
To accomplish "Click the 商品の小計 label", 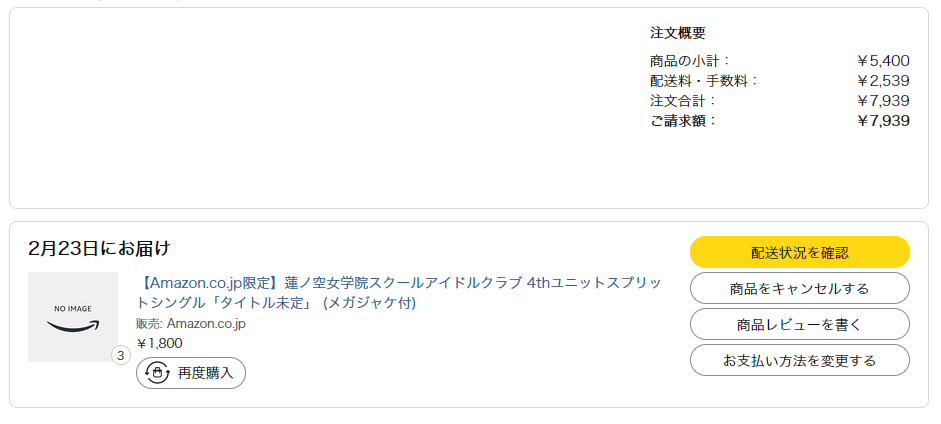I will click(690, 61).
